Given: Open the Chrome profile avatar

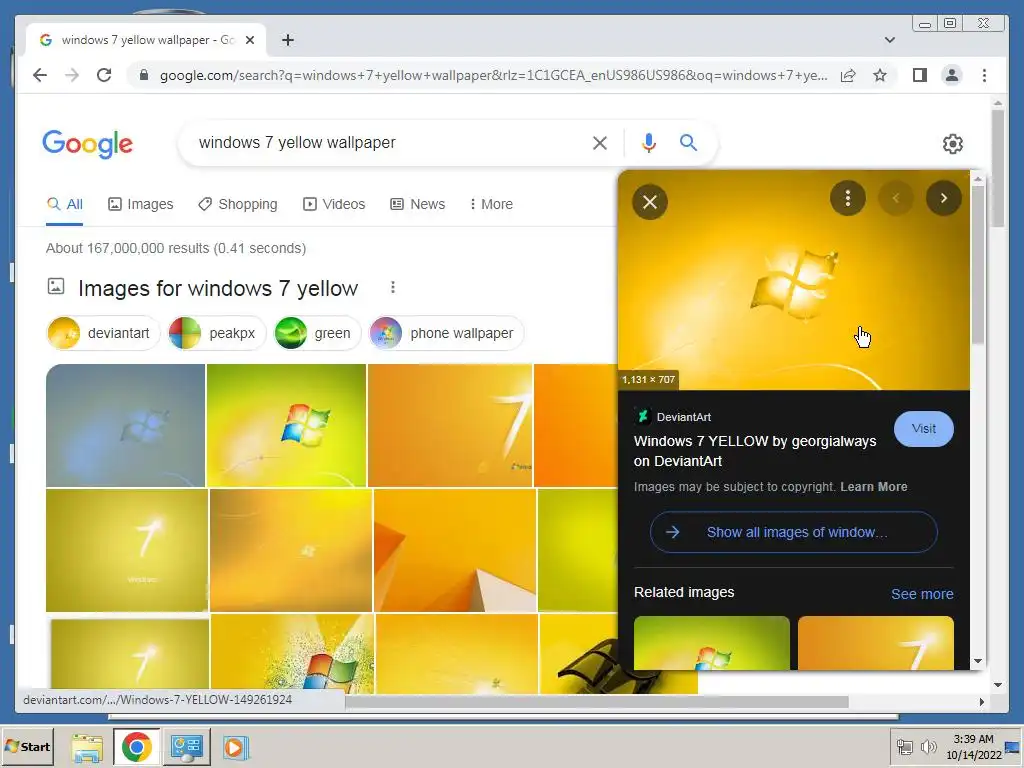Looking at the screenshot, I should click(x=952, y=75).
